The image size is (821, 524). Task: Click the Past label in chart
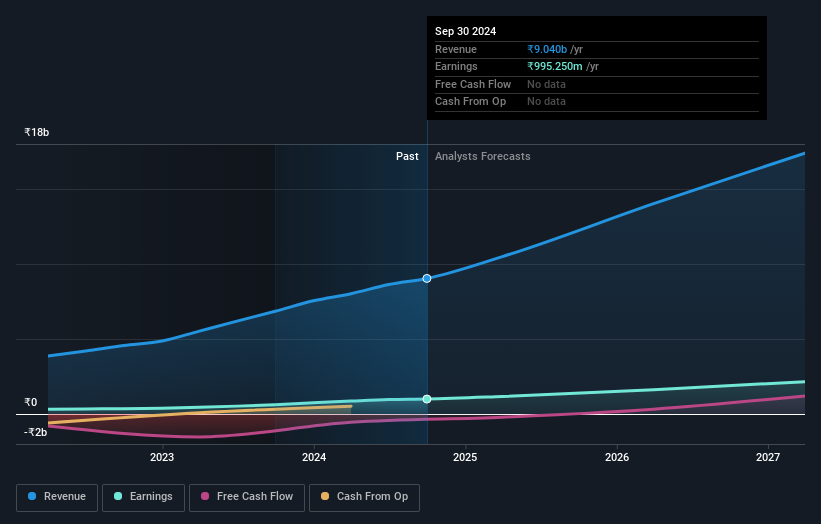tap(407, 156)
